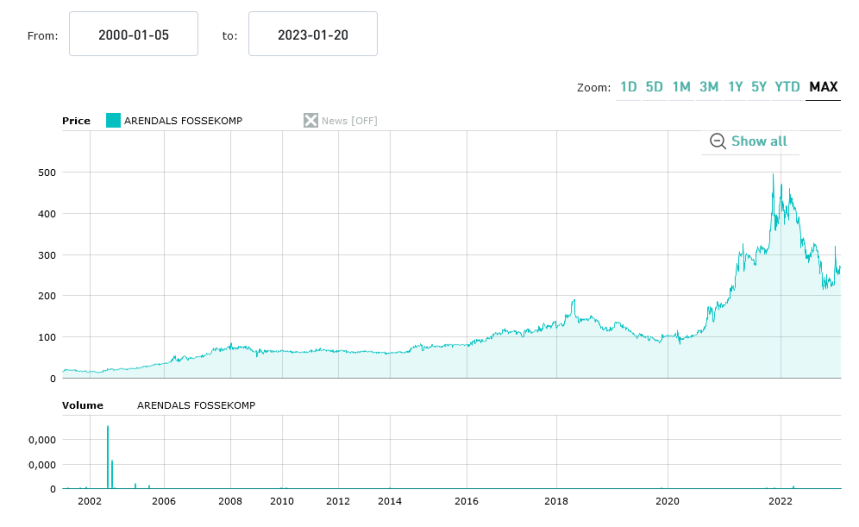Switch zoom to 3M

click(x=708, y=87)
